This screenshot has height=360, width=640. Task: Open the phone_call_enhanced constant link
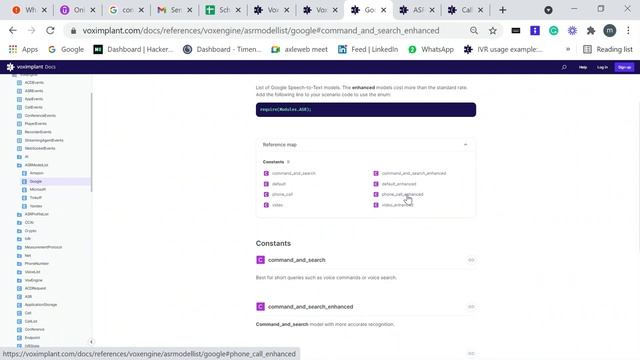tap(402, 194)
